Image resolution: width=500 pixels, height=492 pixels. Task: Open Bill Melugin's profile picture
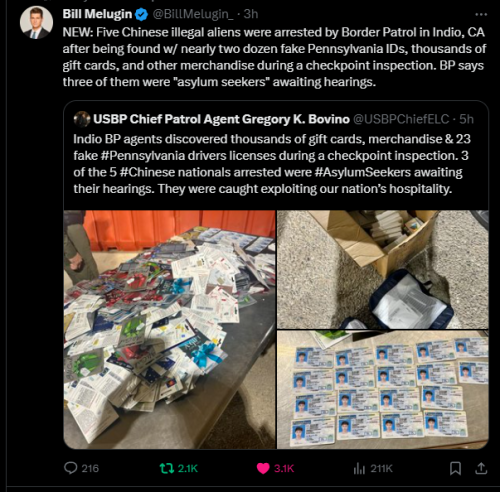click(36, 22)
